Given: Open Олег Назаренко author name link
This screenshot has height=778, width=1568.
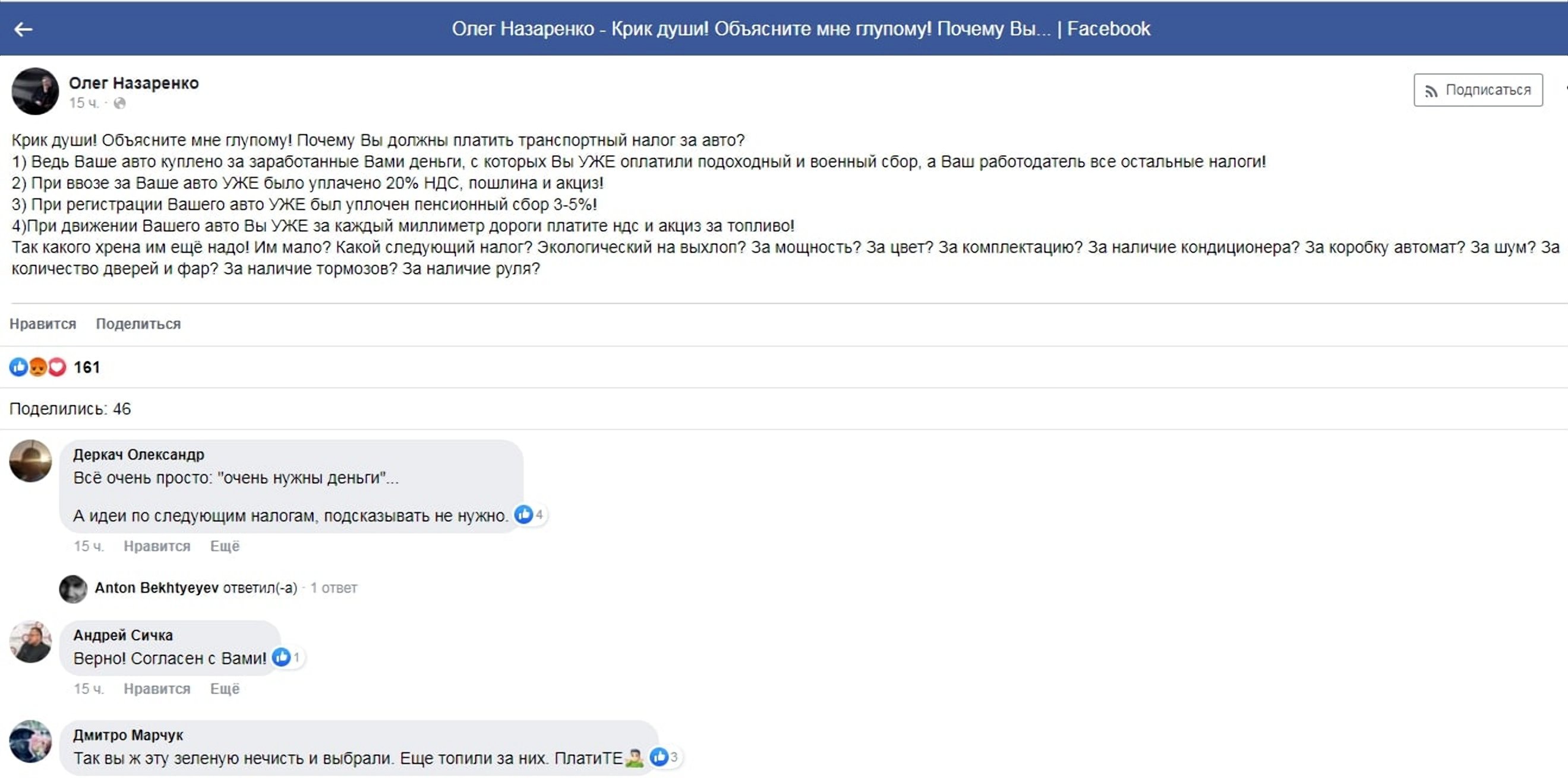Looking at the screenshot, I should pyautogui.click(x=133, y=83).
